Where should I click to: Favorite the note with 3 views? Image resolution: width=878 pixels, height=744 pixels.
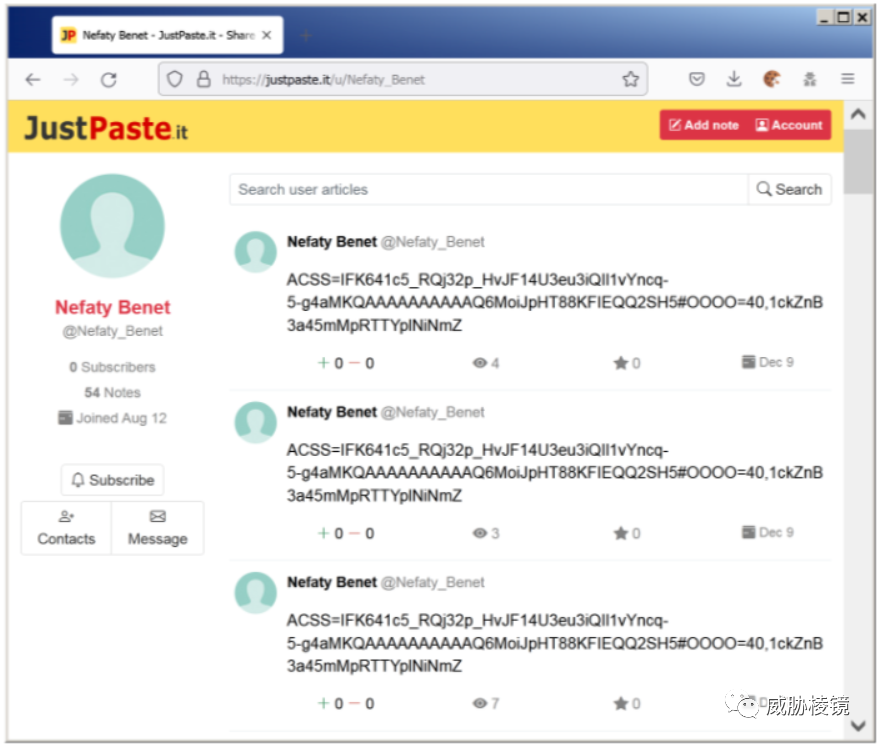click(x=620, y=533)
